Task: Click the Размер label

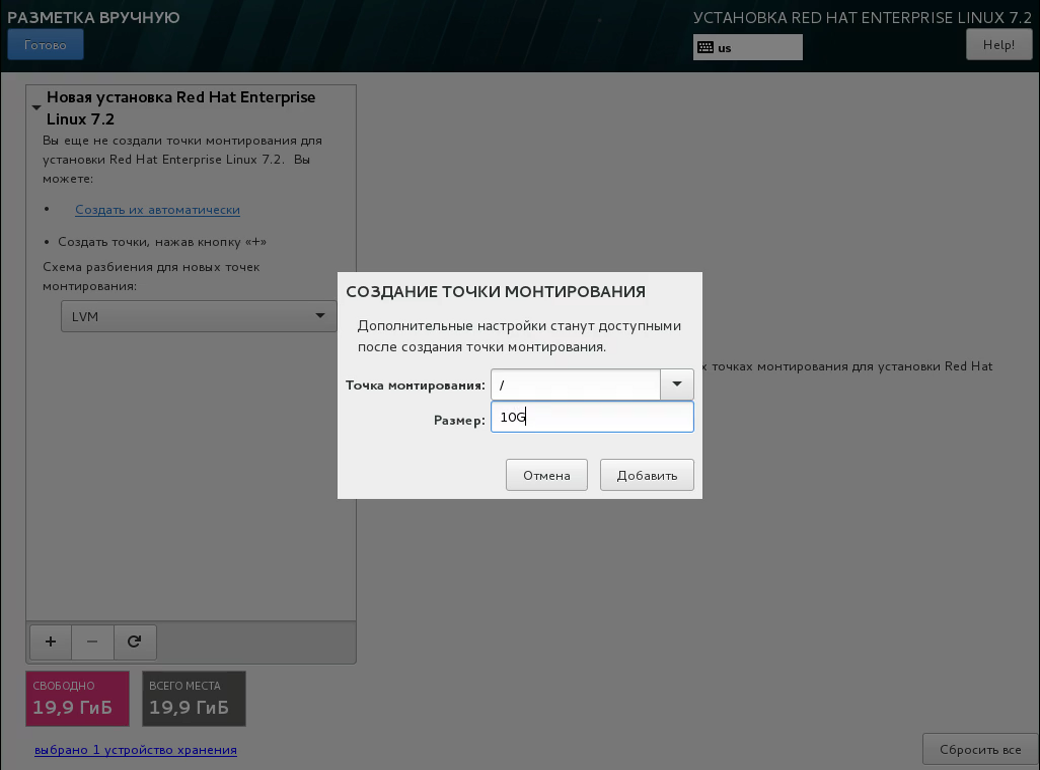Action: pyautogui.click(x=459, y=420)
